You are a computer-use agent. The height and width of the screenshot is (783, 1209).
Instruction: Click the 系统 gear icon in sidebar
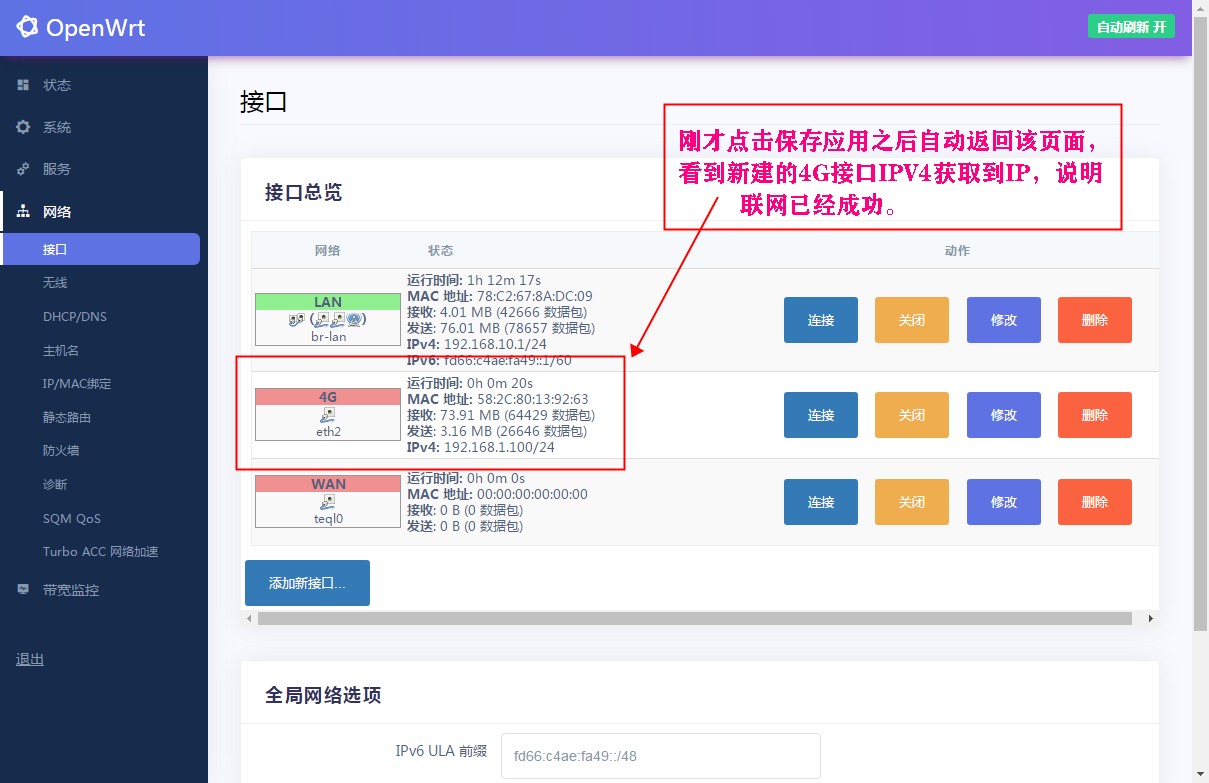[23, 127]
